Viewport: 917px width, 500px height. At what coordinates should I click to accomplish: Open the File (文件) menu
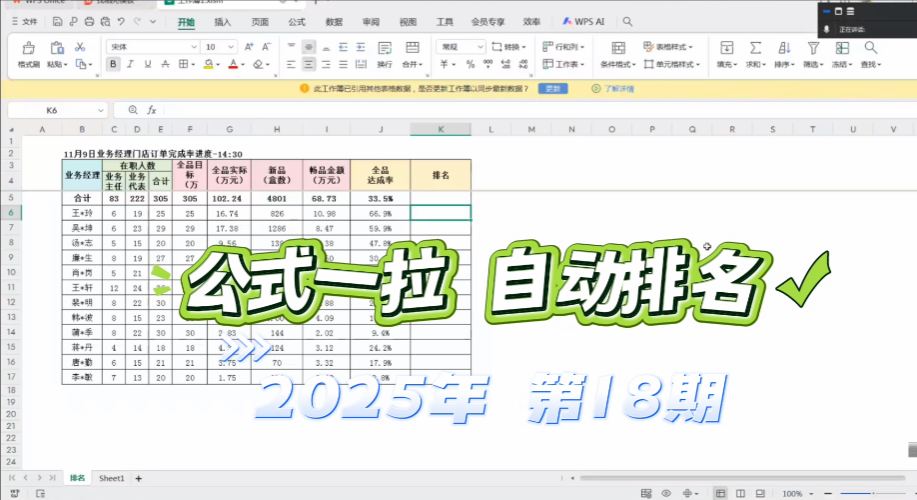click(25, 22)
